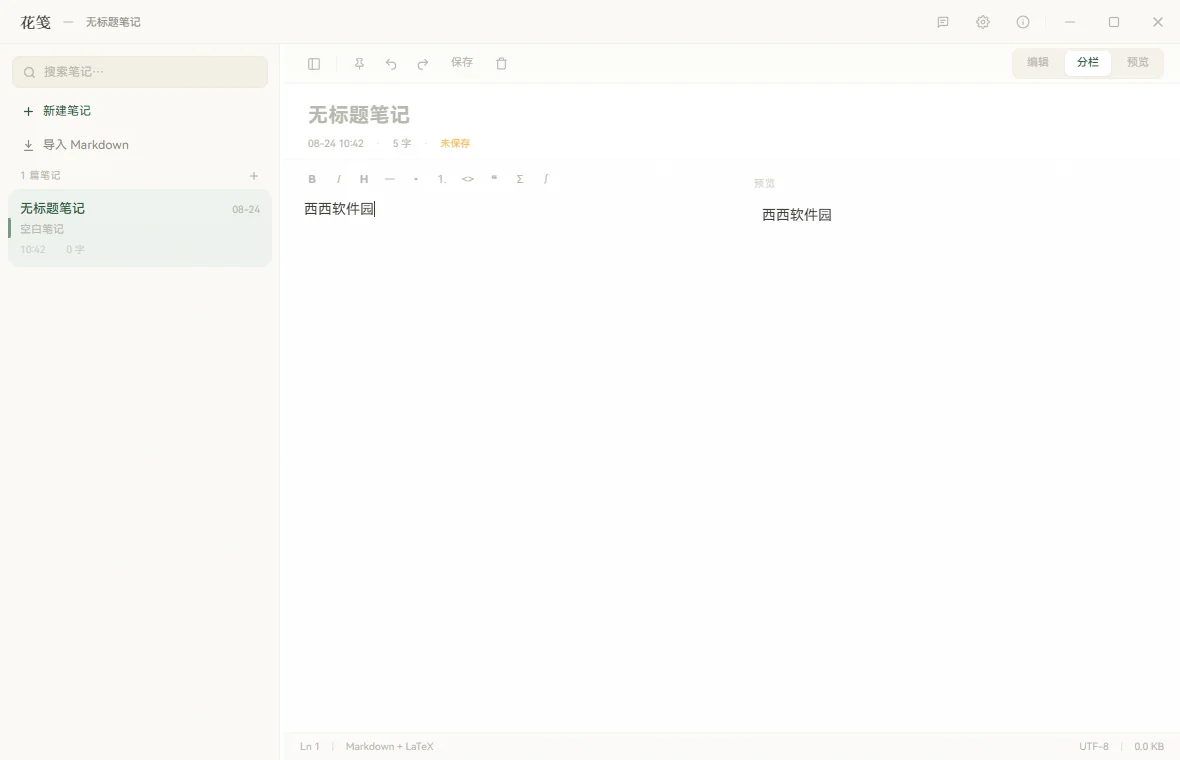Insert block formula integral icon

[546, 179]
